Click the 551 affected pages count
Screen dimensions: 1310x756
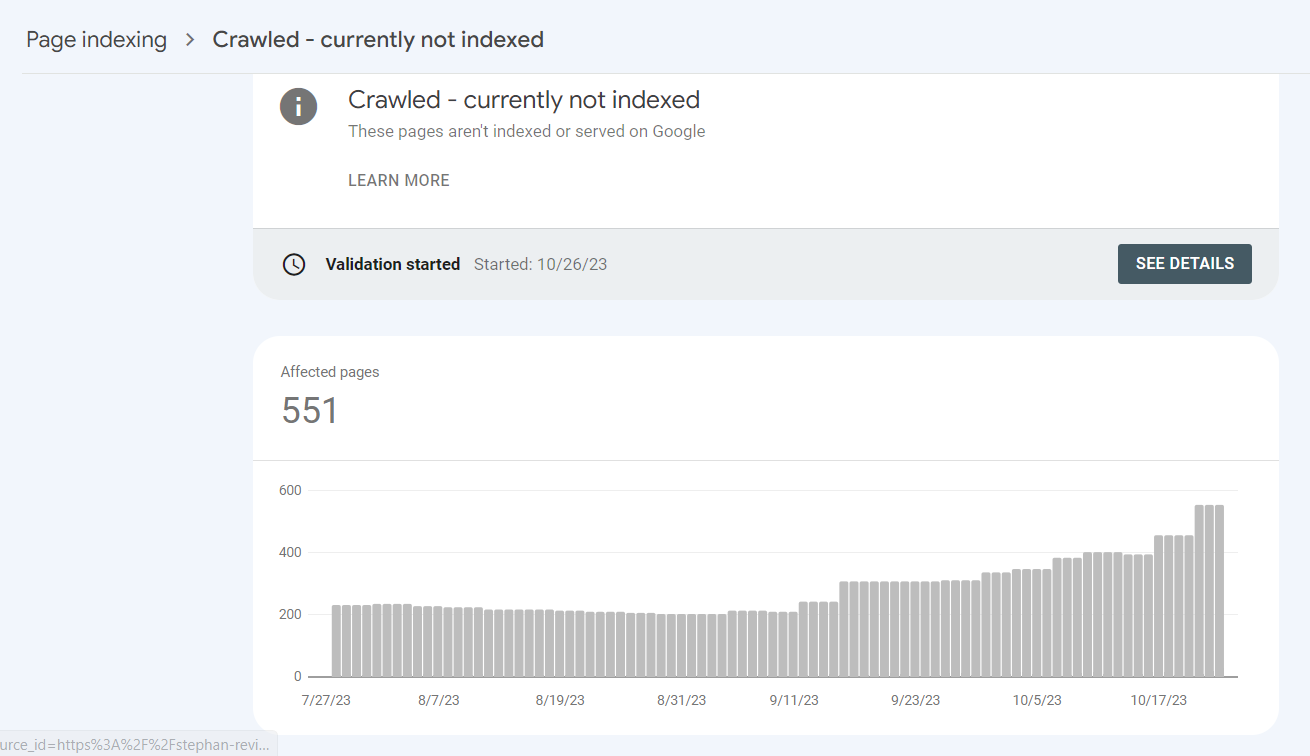coord(310,411)
